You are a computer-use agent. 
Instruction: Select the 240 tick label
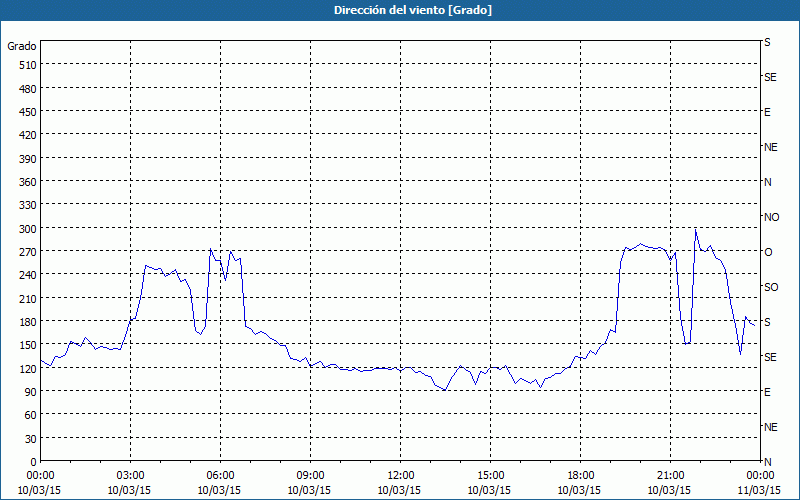pos(29,276)
